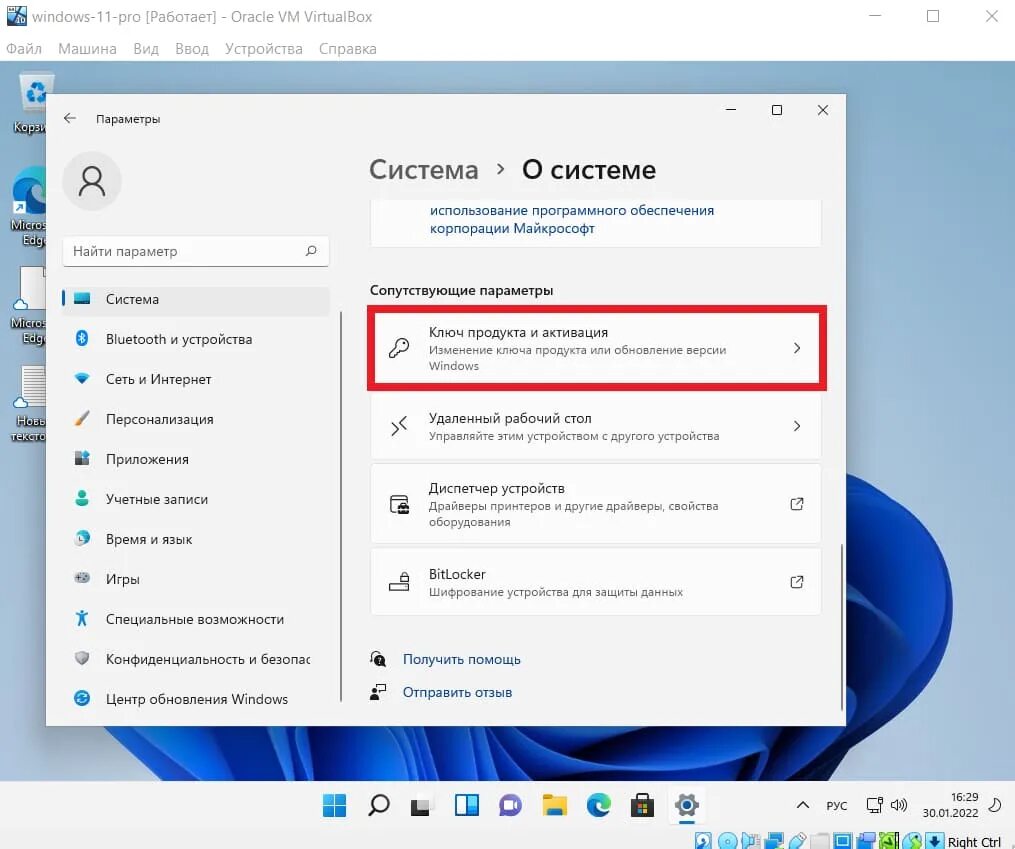1015x849 pixels.
Task: Open BitLocker external link arrow
Action: click(797, 582)
